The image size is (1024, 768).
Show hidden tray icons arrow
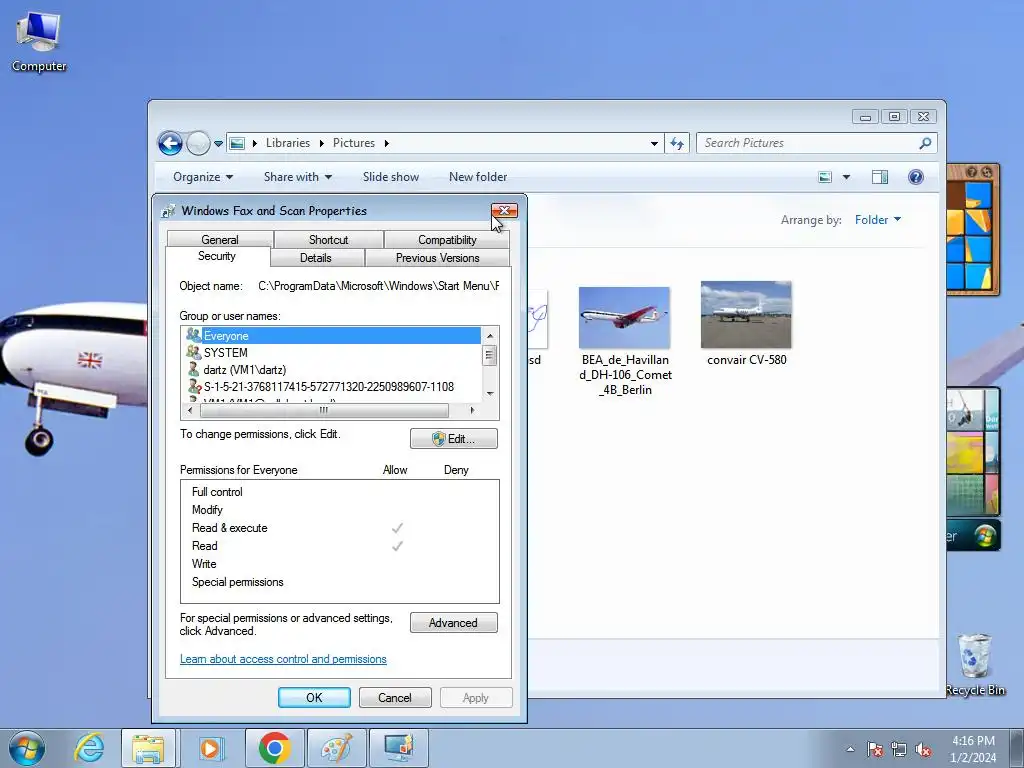[850, 749]
